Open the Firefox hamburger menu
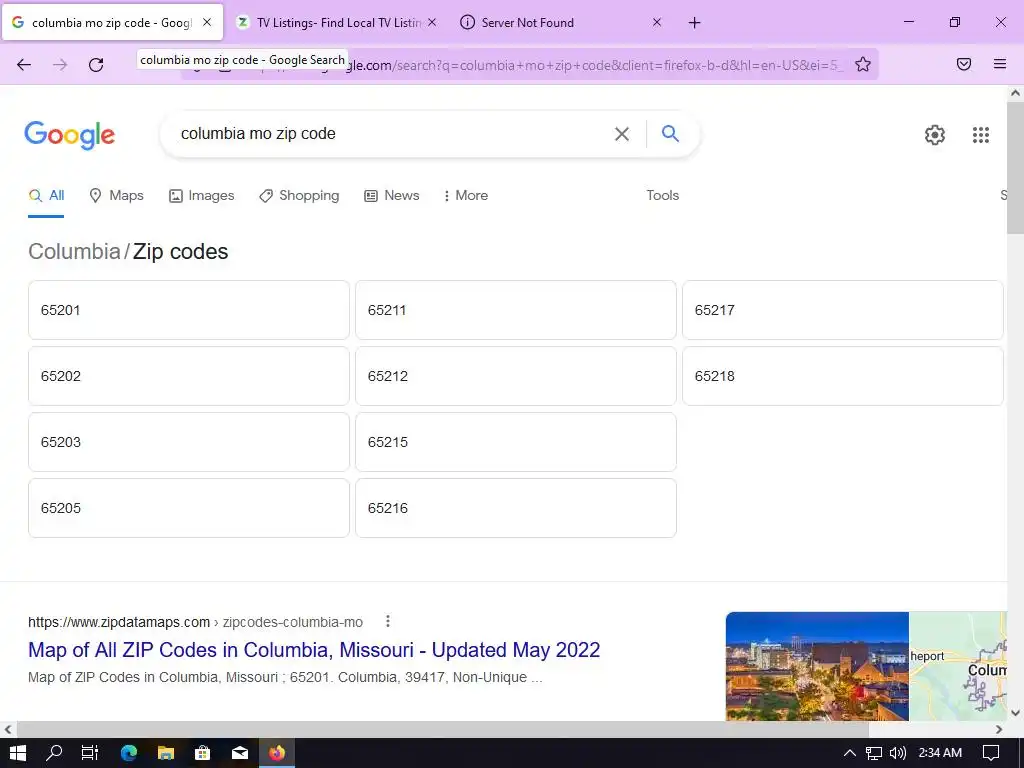Viewport: 1024px width, 768px height. point(1000,64)
